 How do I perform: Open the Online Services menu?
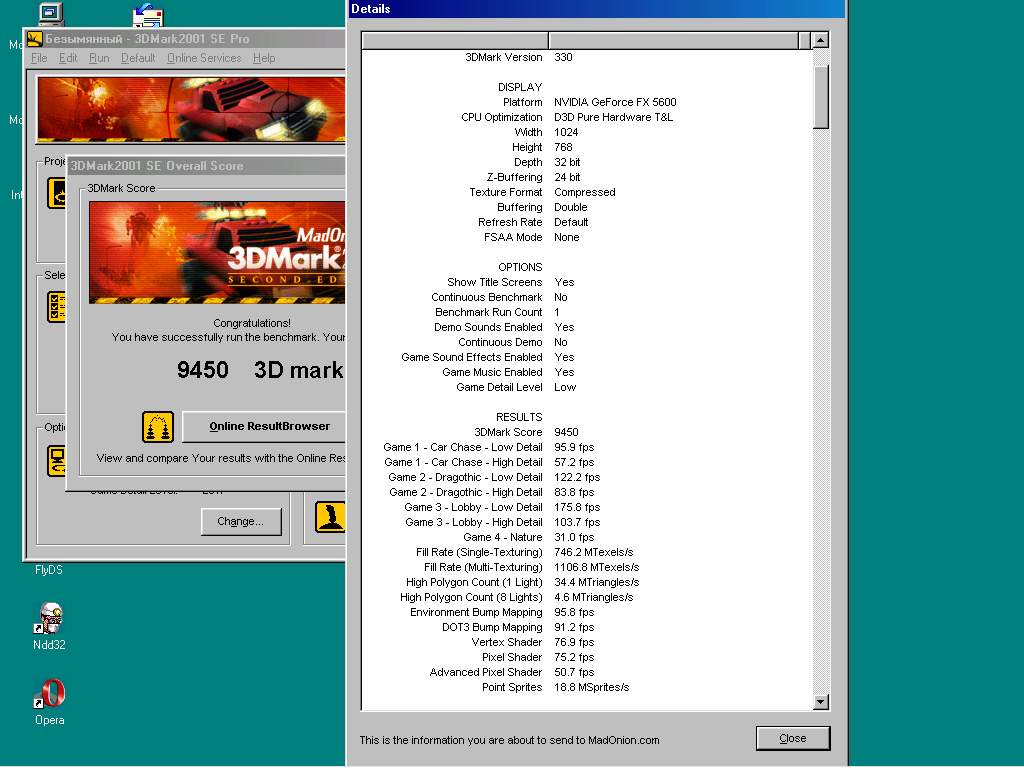tap(204, 58)
